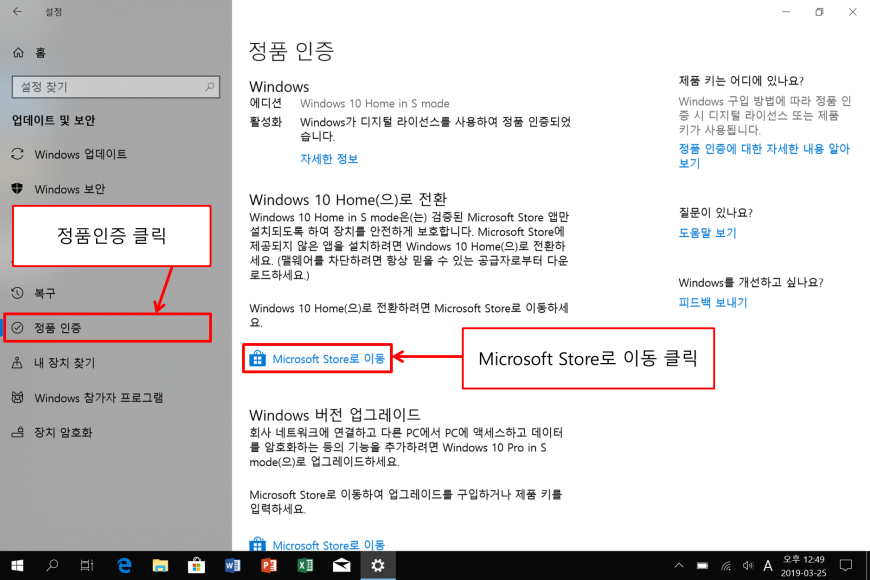
Task: Select 정품 인증 in the sidebar
Action: pyautogui.click(x=108, y=327)
